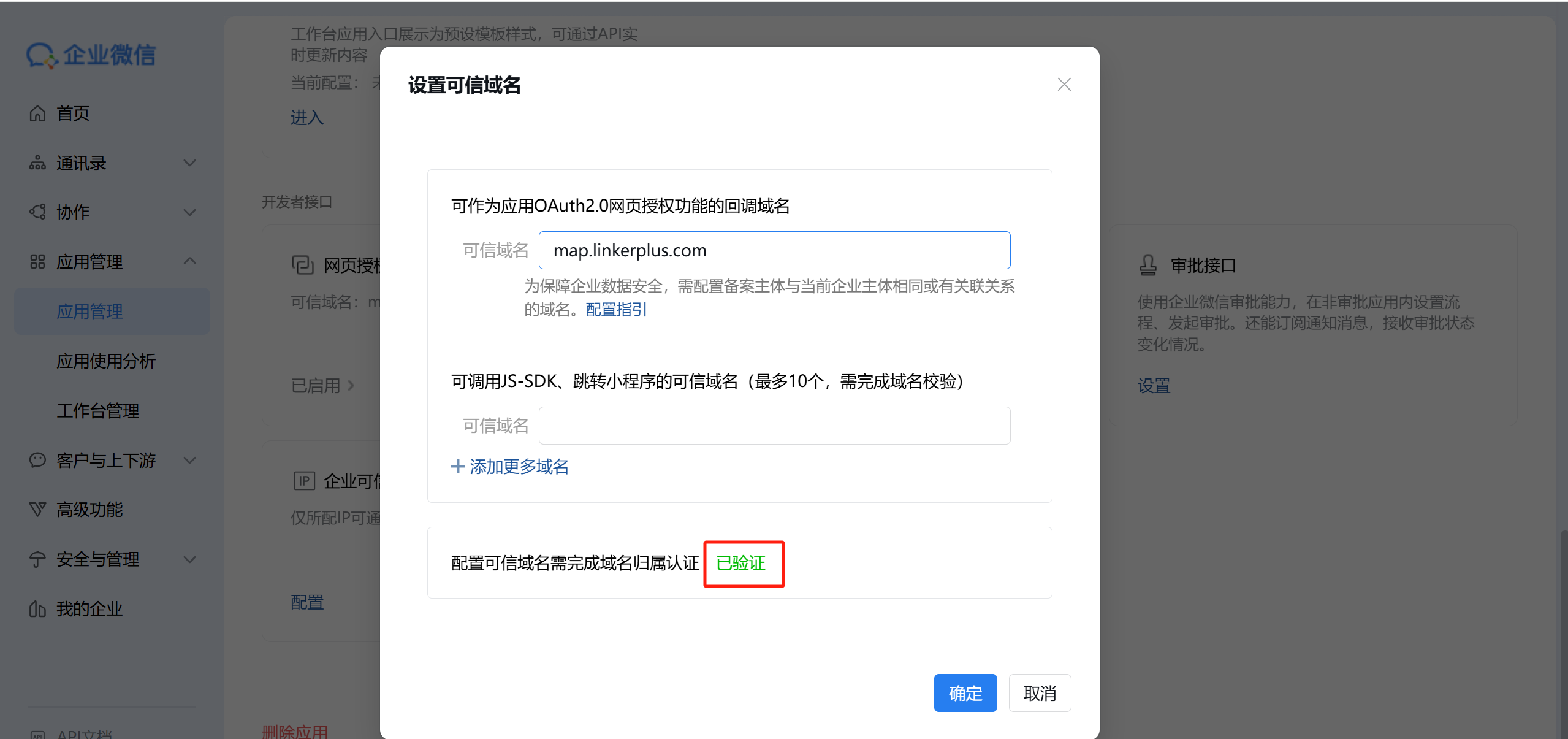Click the home icon beside 首页

(x=37, y=113)
